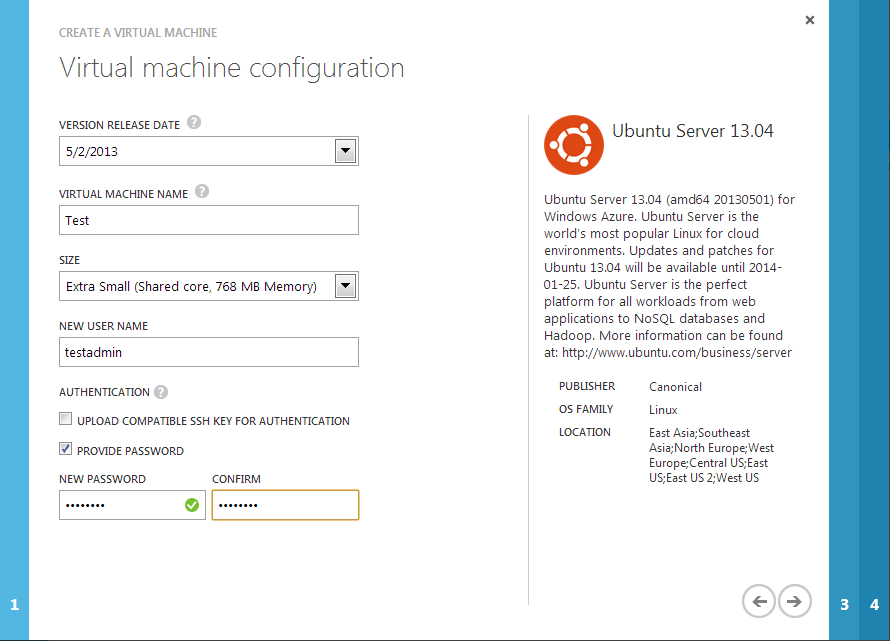Click the Ubuntu Server logo icon
The width and height of the screenshot is (890, 641).
tap(573, 145)
